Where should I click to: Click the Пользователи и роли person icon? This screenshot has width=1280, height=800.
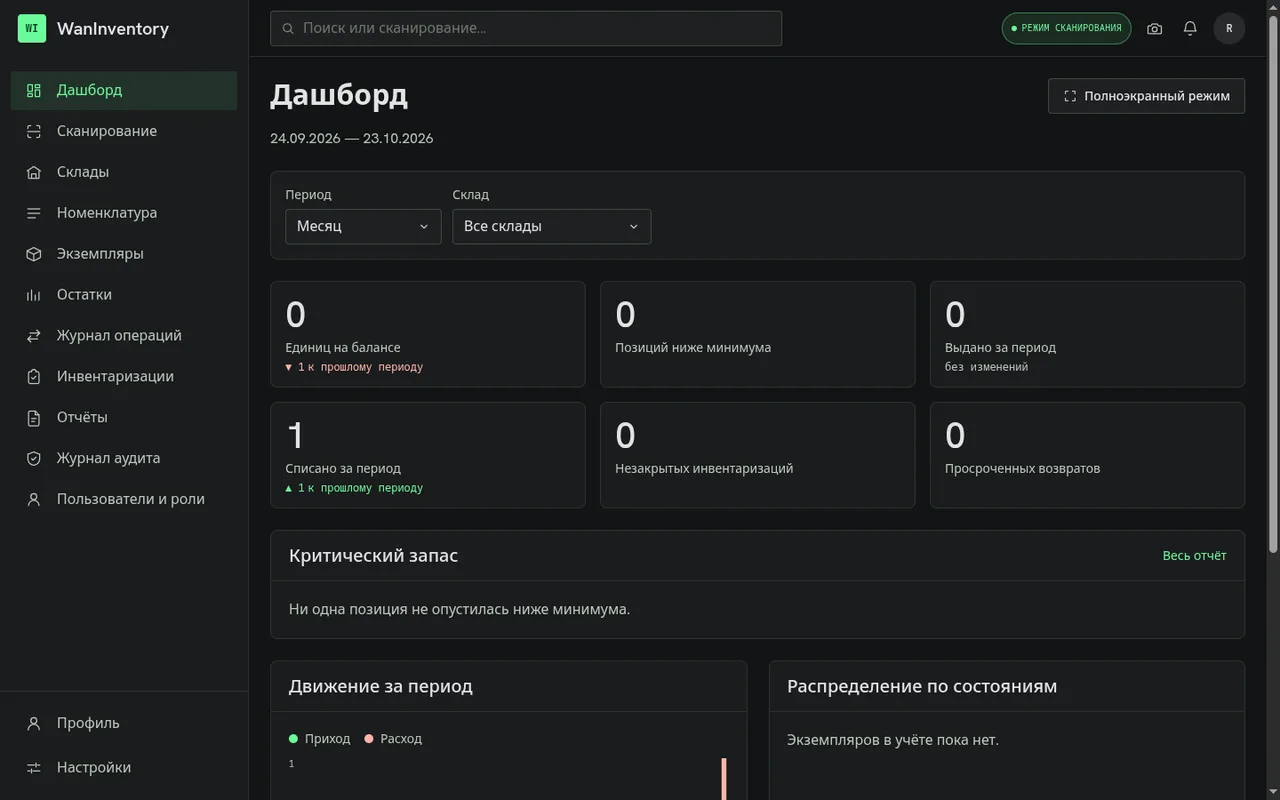pos(34,499)
